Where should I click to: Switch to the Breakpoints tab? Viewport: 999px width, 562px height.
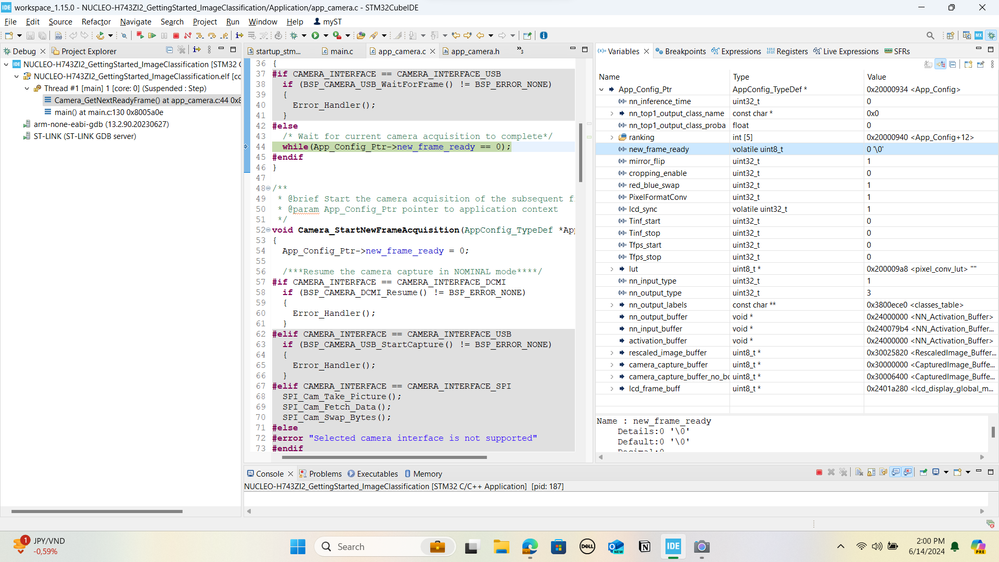tap(684, 51)
